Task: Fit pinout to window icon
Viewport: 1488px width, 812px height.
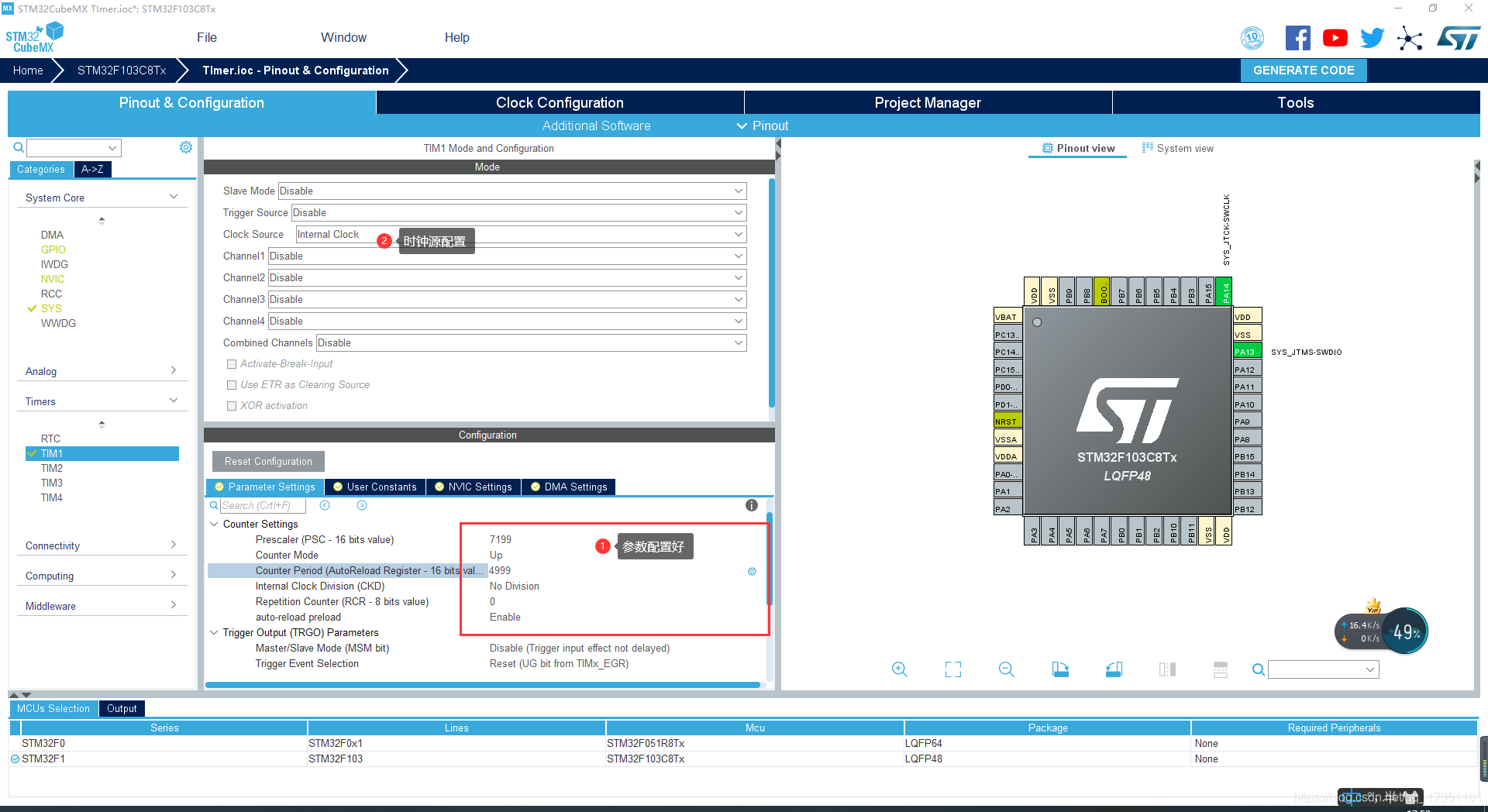Action: click(953, 669)
